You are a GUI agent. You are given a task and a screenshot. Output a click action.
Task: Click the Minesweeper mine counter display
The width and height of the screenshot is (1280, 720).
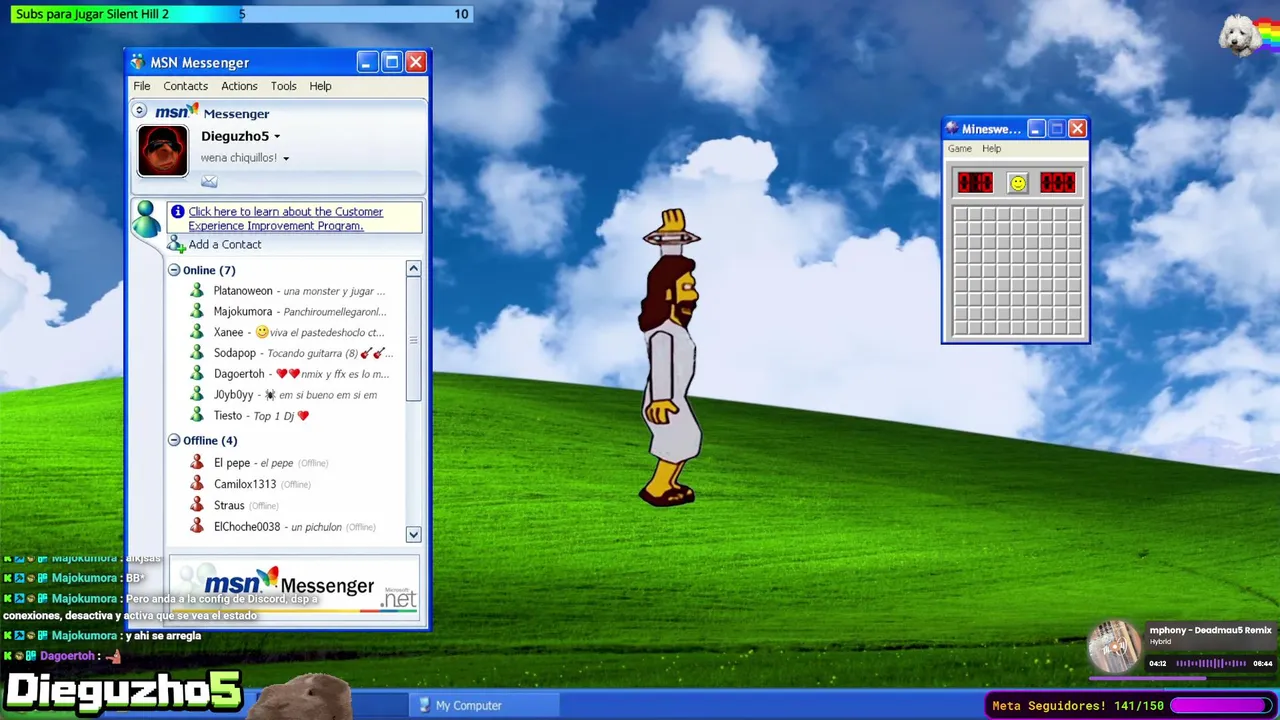click(x=975, y=183)
